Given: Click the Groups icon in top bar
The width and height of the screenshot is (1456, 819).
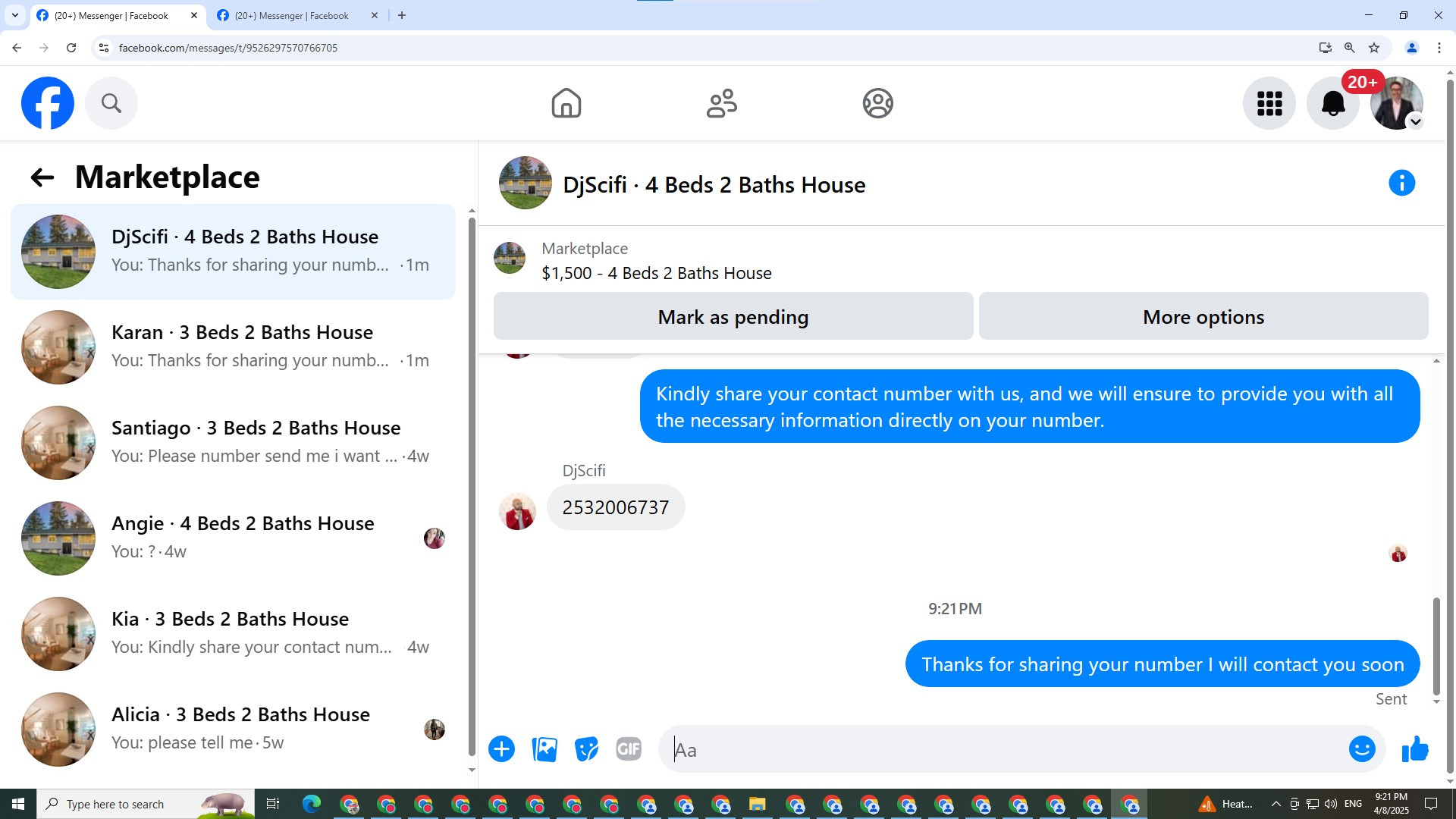Looking at the screenshot, I should [877, 103].
